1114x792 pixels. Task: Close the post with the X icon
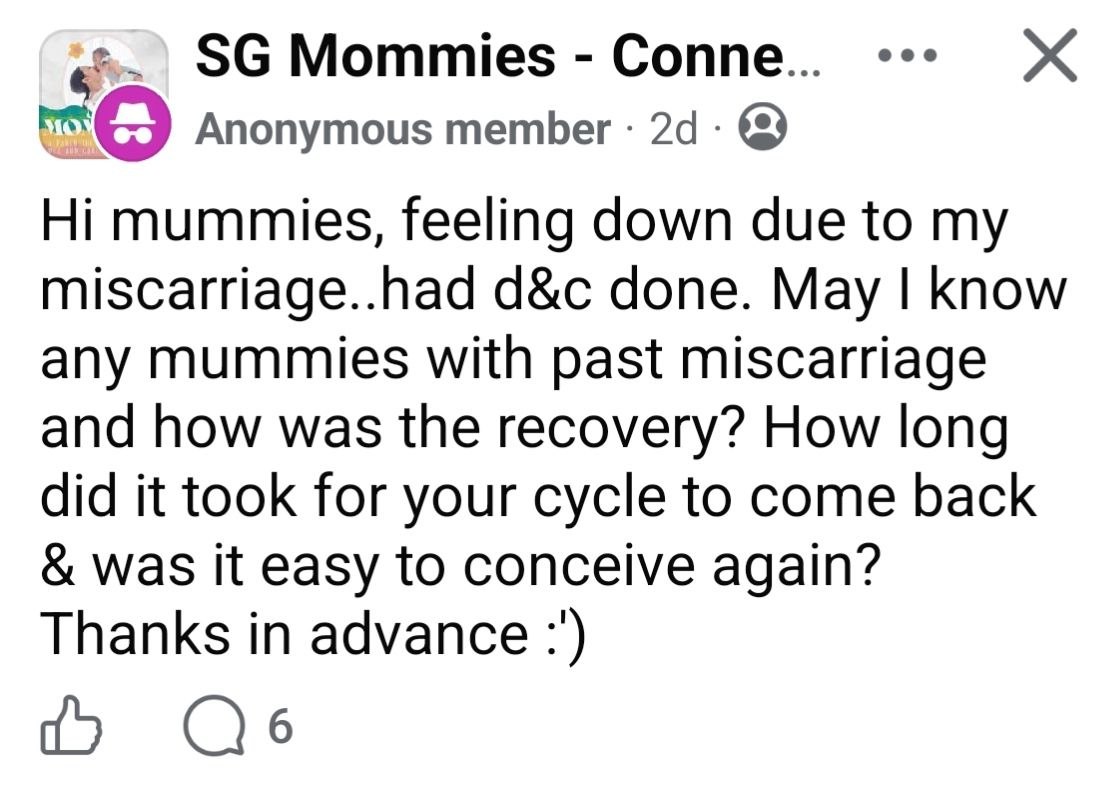[x=1049, y=55]
